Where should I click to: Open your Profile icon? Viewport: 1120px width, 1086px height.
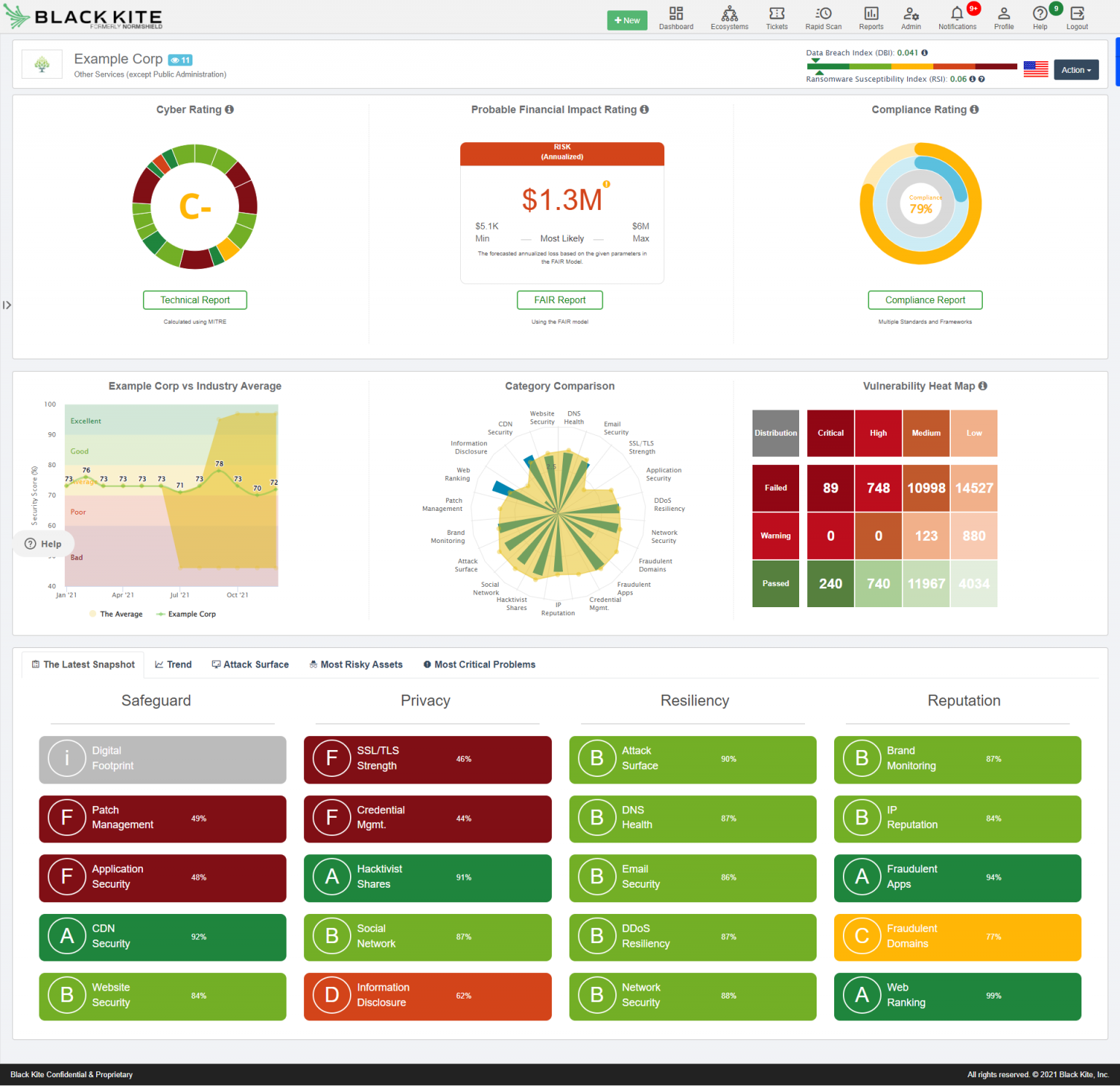pyautogui.click(x=1004, y=17)
